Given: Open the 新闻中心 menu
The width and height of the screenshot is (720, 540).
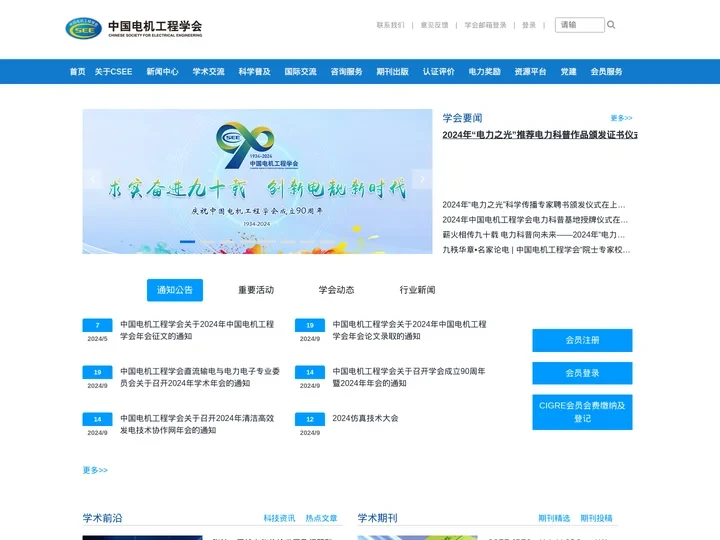Looking at the screenshot, I should click(163, 72).
